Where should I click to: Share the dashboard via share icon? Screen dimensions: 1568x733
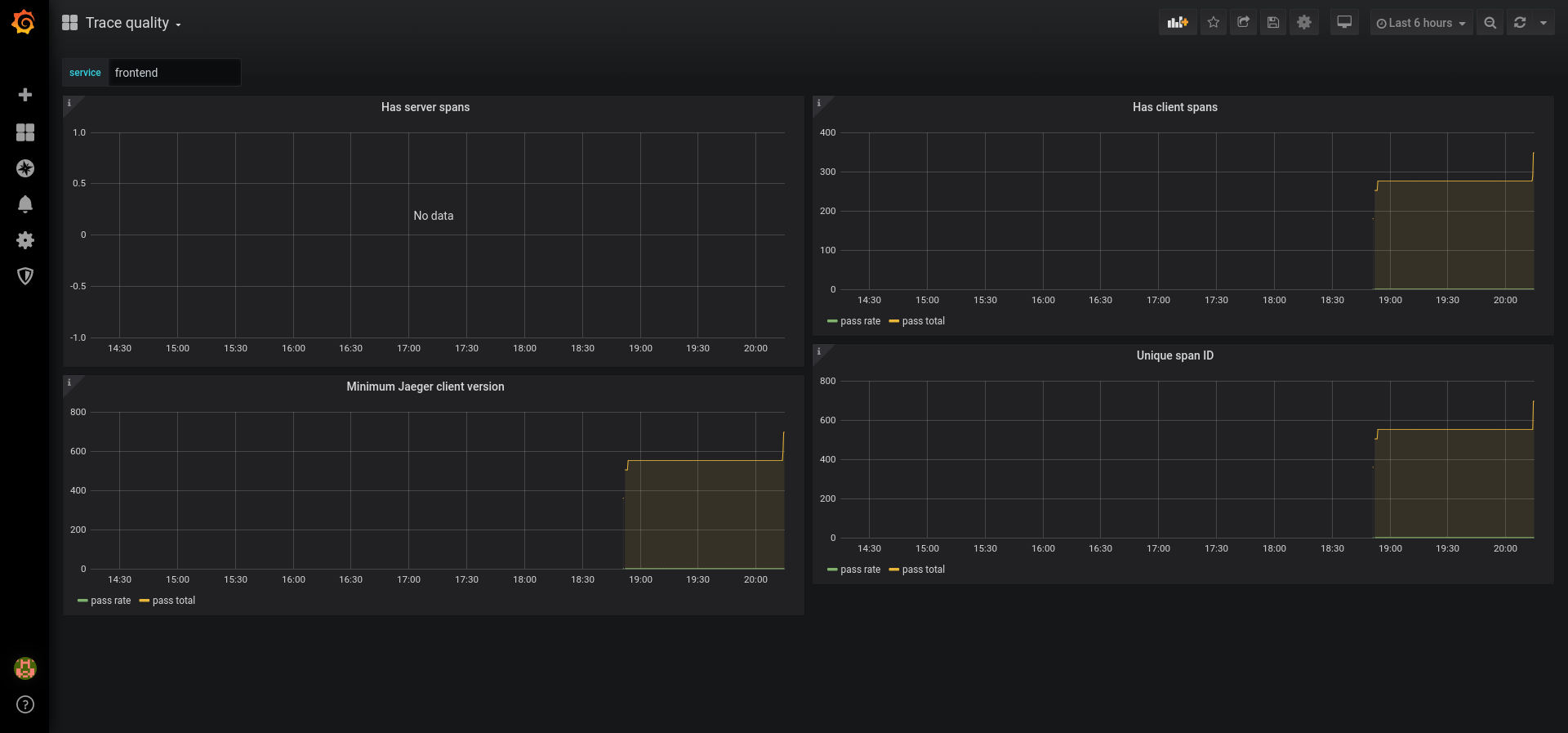click(x=1243, y=23)
